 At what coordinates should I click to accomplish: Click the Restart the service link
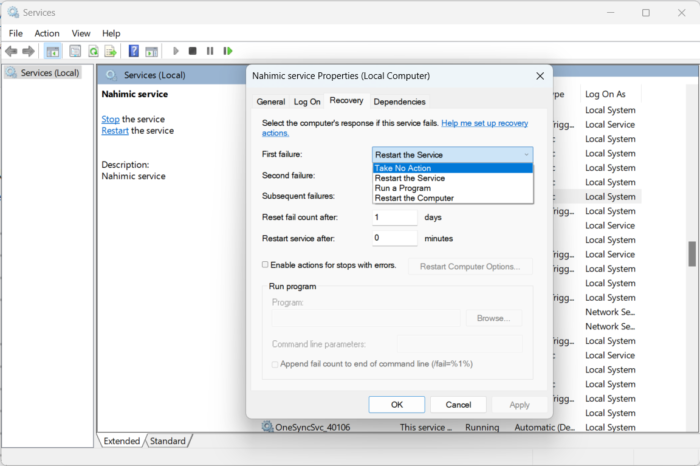pyautogui.click(x=115, y=131)
